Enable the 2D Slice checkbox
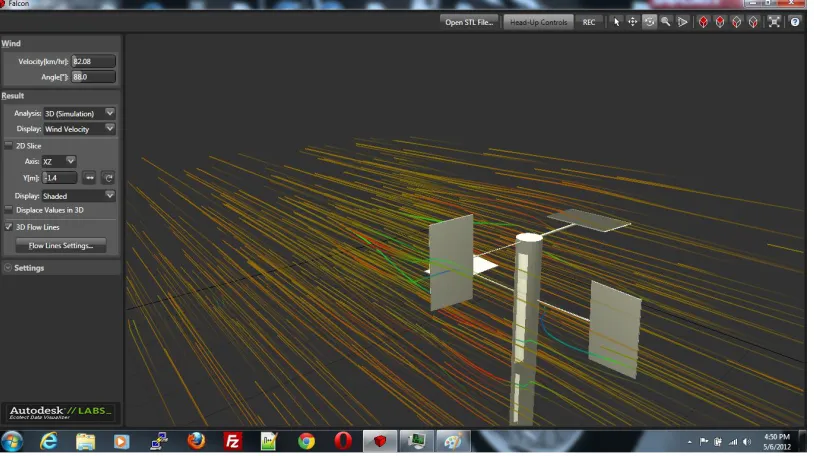This screenshot has width=814, height=456. [9, 147]
